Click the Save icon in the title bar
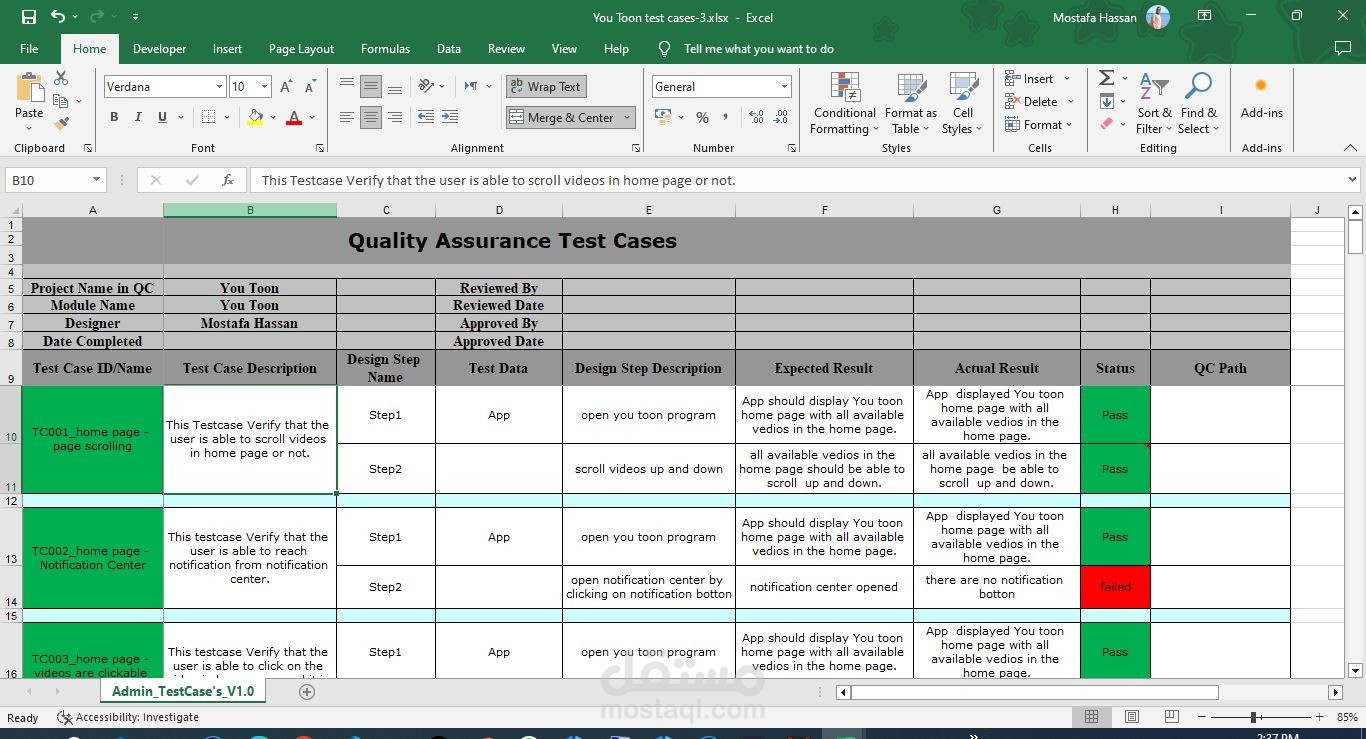This screenshot has height=739, width=1366. click(29, 17)
